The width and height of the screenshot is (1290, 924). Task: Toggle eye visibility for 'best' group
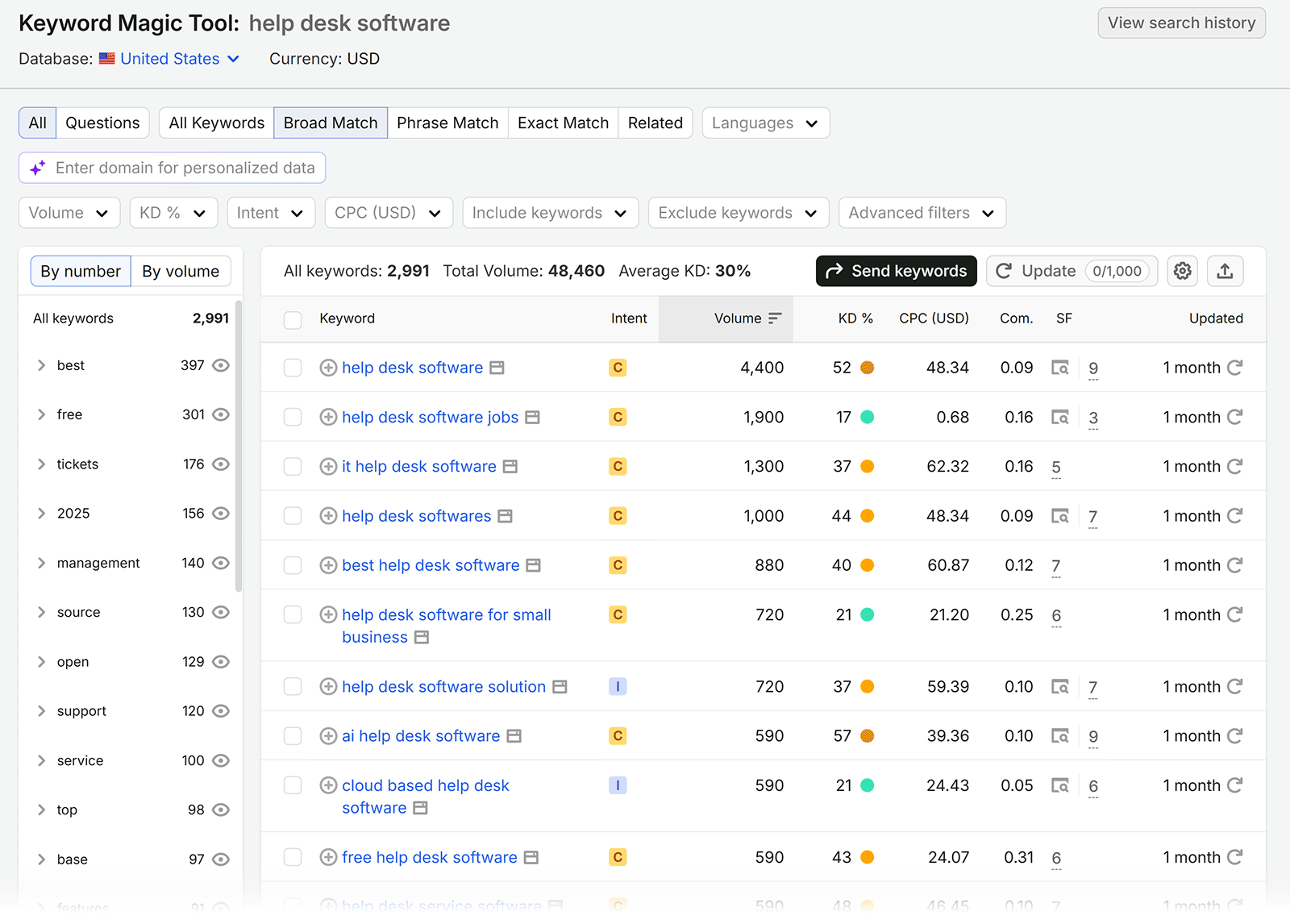(221, 365)
